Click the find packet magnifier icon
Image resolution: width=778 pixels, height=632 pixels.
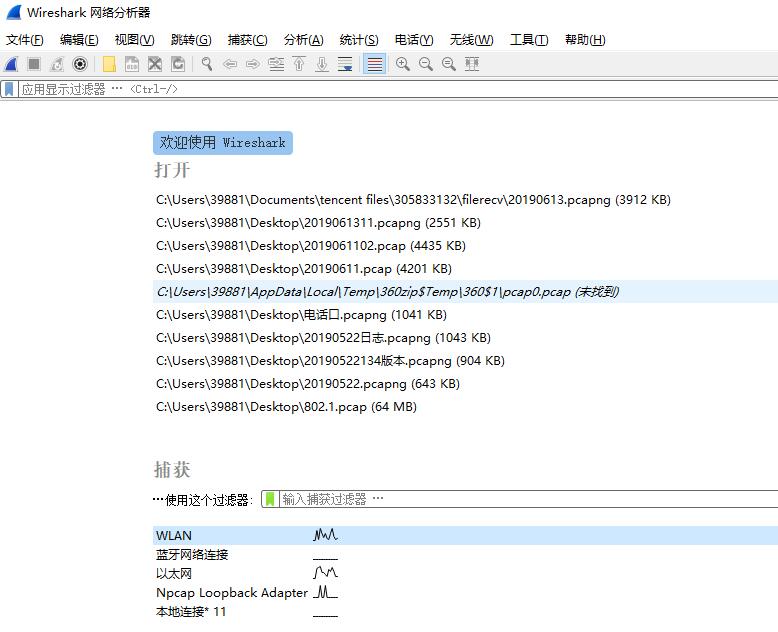[206, 64]
